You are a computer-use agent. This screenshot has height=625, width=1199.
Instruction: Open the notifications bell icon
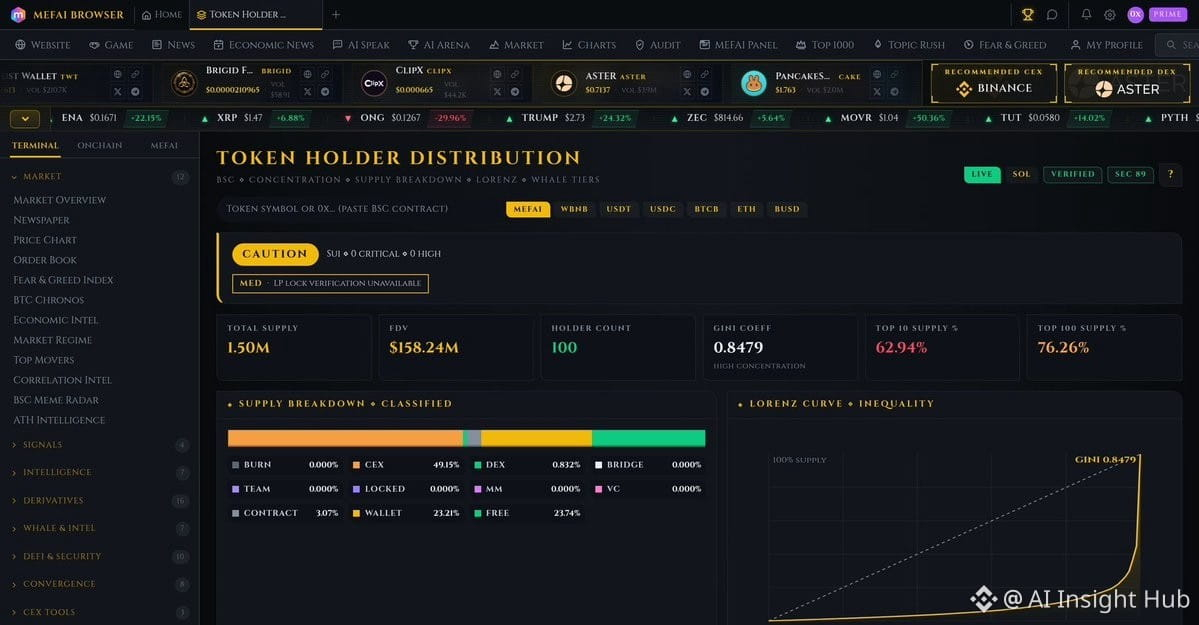click(1086, 15)
